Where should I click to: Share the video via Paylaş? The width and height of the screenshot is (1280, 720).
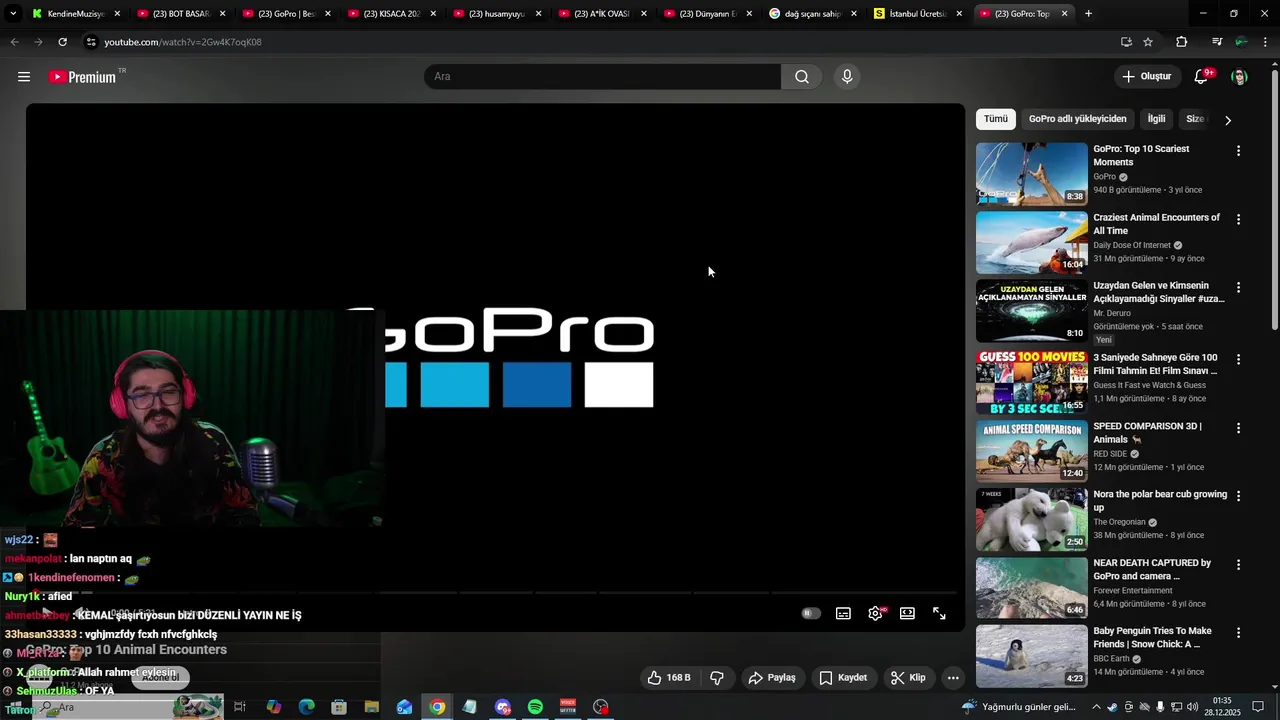772,678
